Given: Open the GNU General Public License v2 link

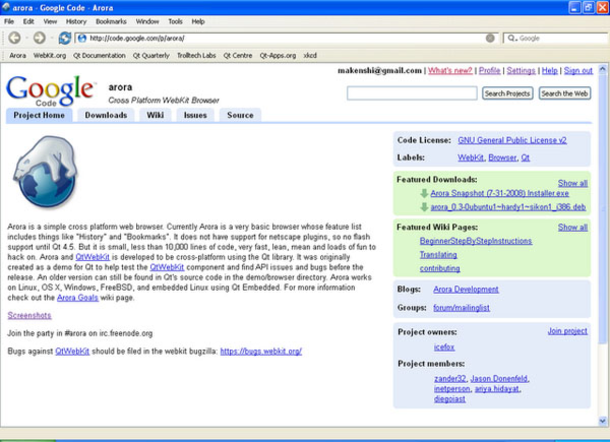Looking at the screenshot, I should point(512,140).
